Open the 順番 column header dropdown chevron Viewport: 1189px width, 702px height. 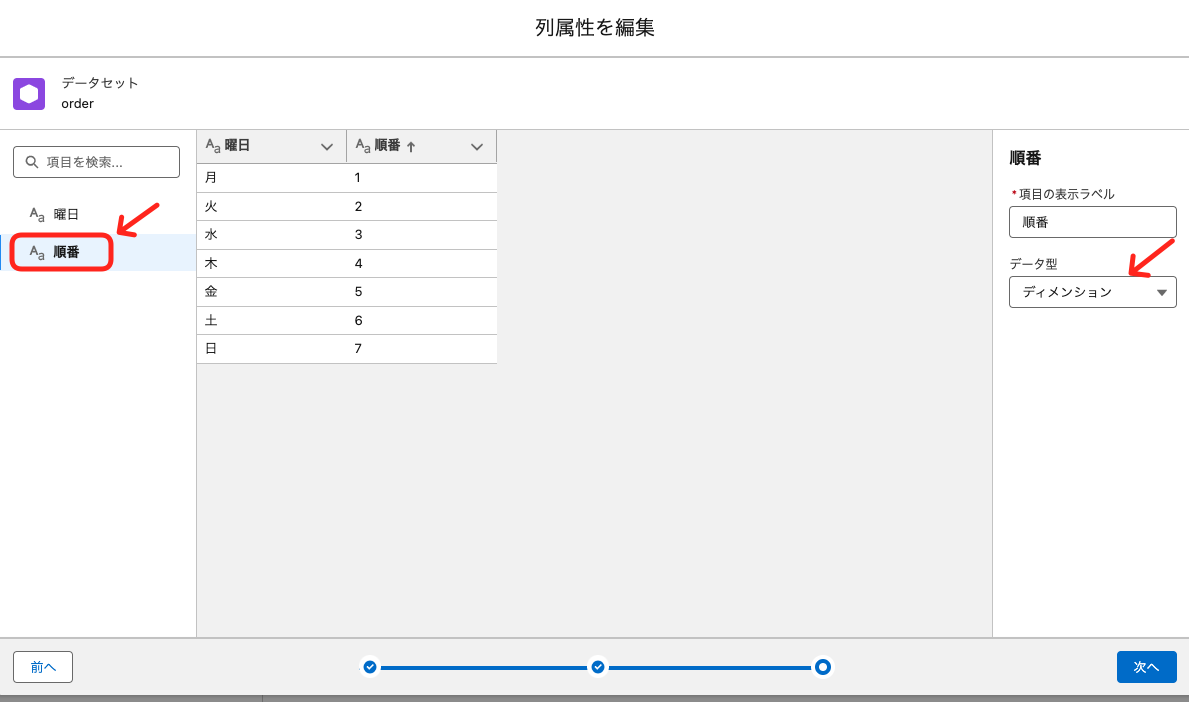pyautogui.click(x=477, y=146)
